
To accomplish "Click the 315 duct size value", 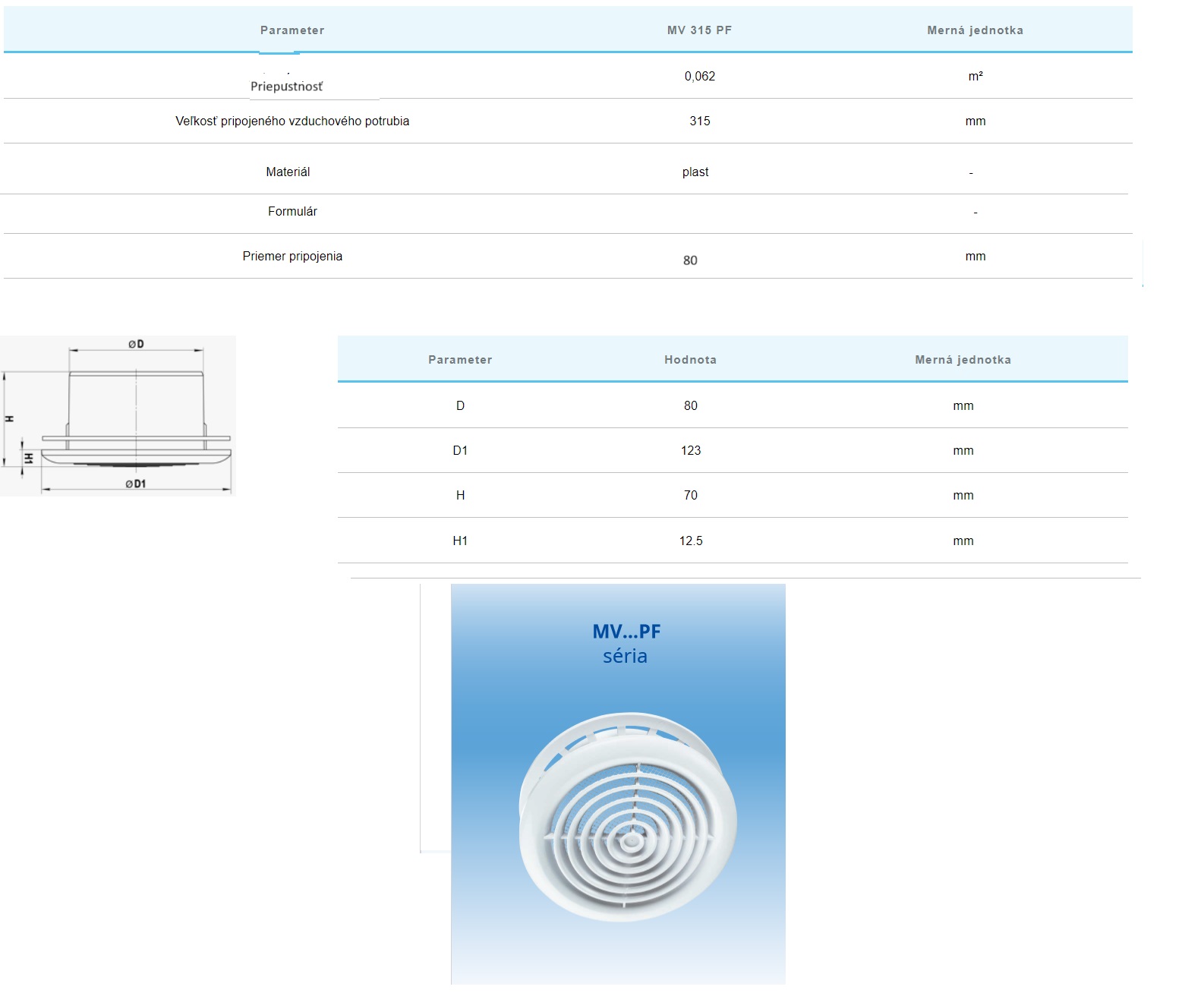I will (x=699, y=121).
